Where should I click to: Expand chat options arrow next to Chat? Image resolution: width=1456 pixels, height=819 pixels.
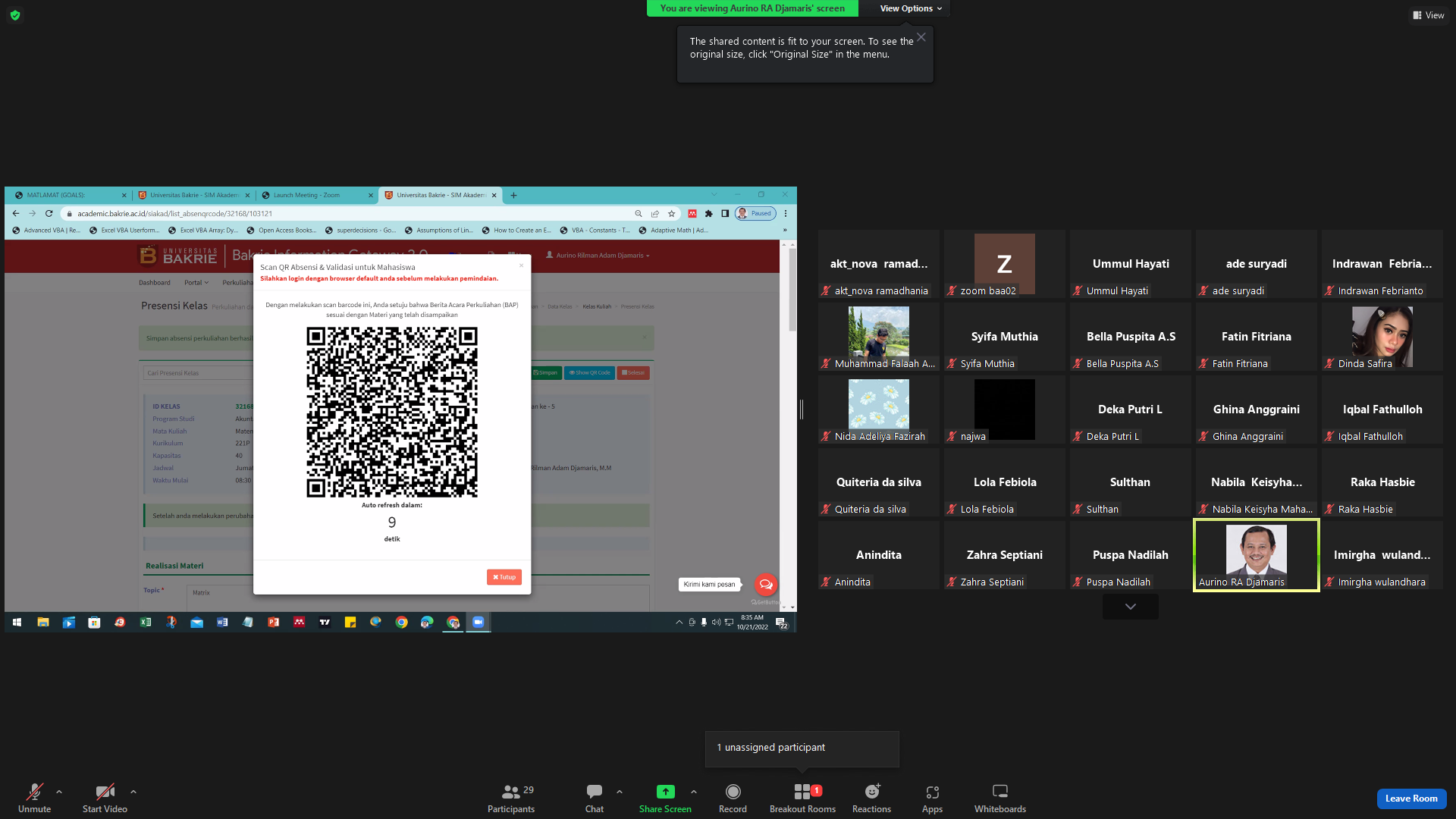[620, 792]
